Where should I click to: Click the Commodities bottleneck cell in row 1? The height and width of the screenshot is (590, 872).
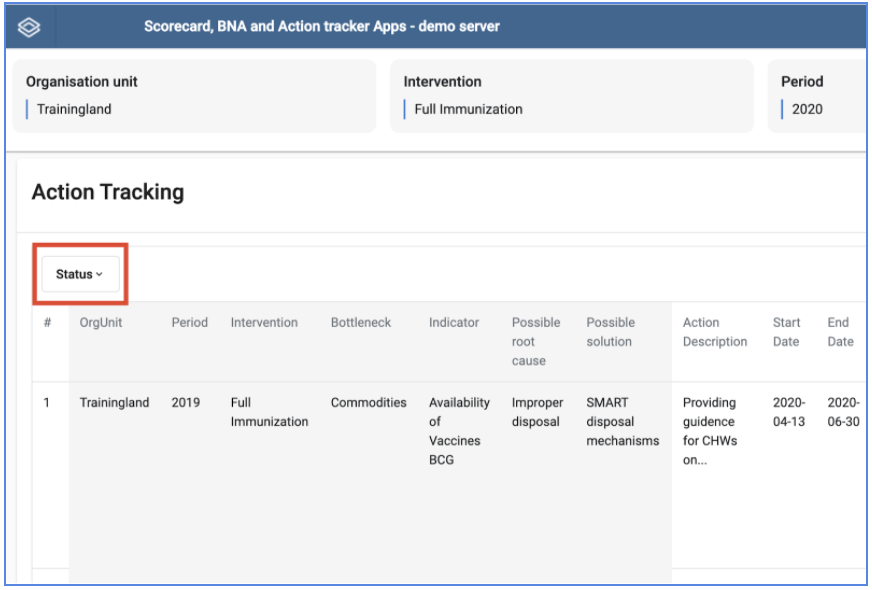tap(369, 403)
